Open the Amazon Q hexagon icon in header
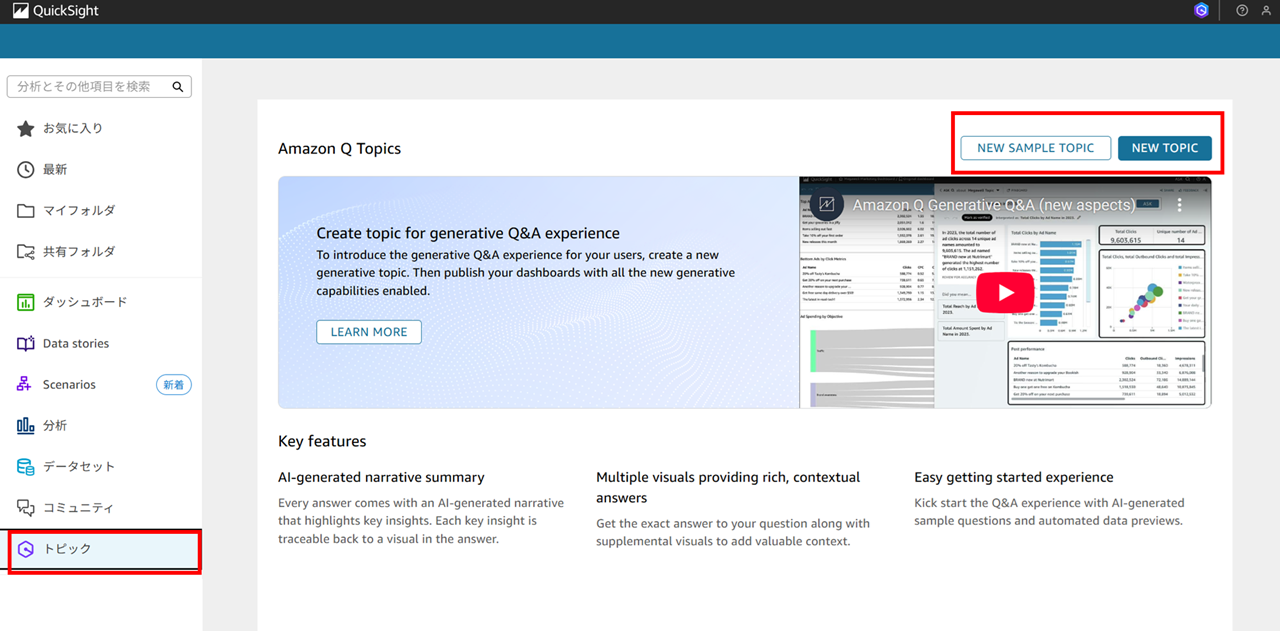This screenshot has width=1280, height=631. [x=1201, y=11]
